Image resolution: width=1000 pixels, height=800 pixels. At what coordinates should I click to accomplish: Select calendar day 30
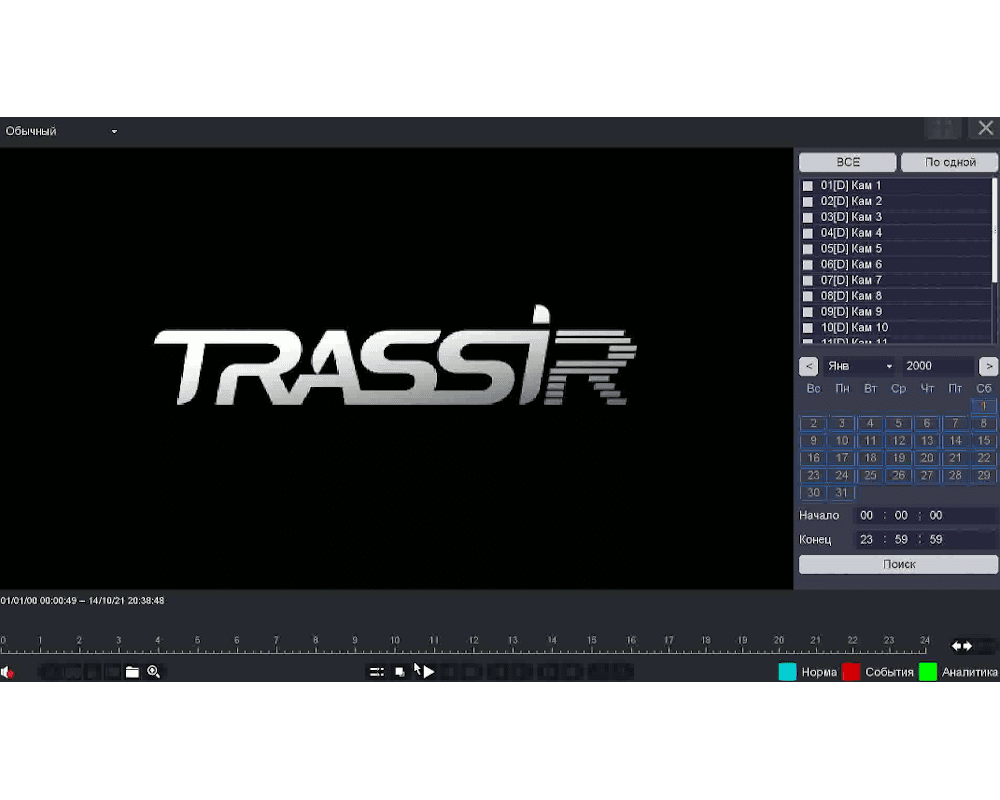(x=813, y=493)
